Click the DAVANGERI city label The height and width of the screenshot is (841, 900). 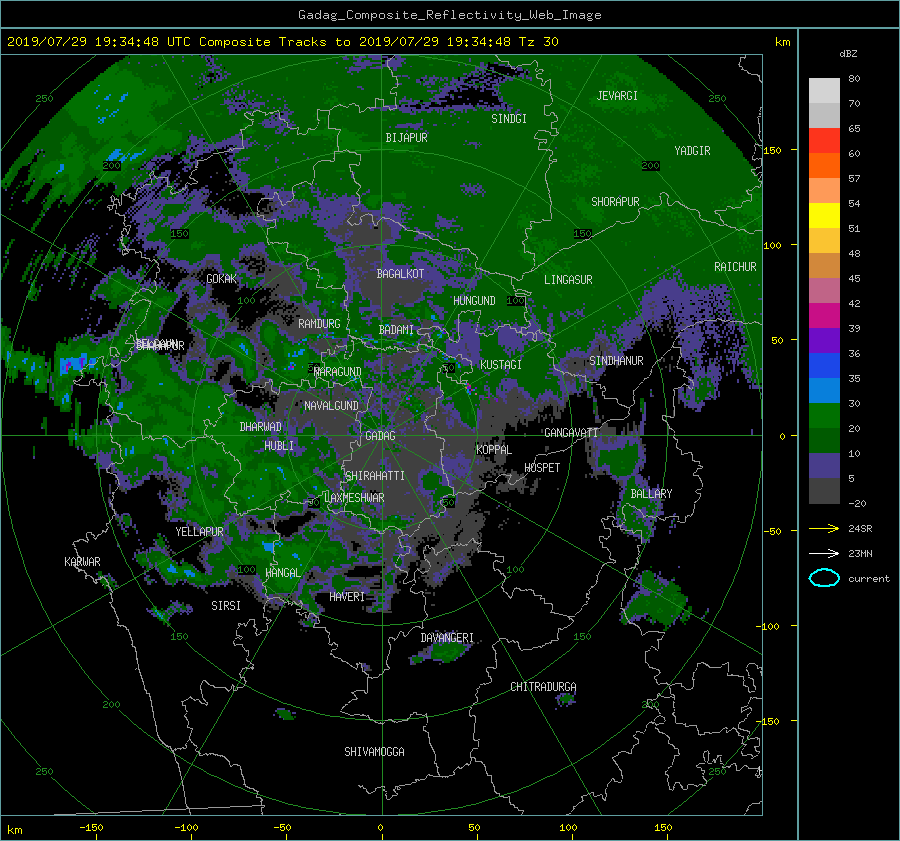pyautogui.click(x=447, y=638)
